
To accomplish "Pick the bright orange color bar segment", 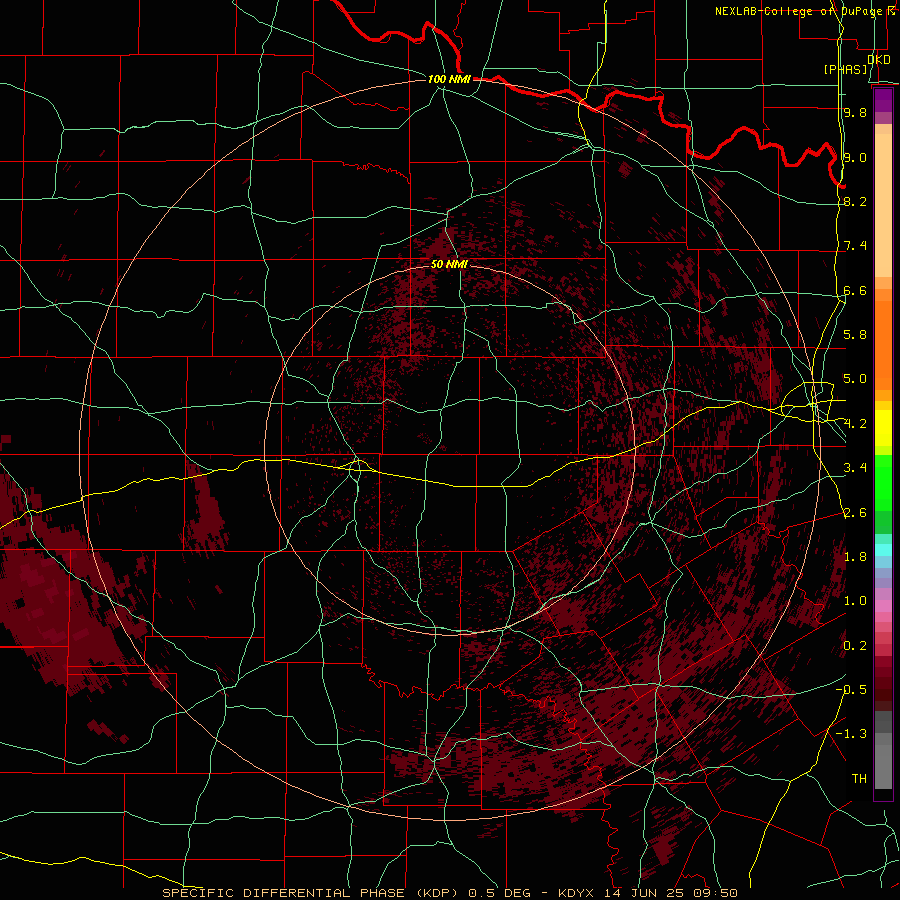I will click(x=883, y=345).
